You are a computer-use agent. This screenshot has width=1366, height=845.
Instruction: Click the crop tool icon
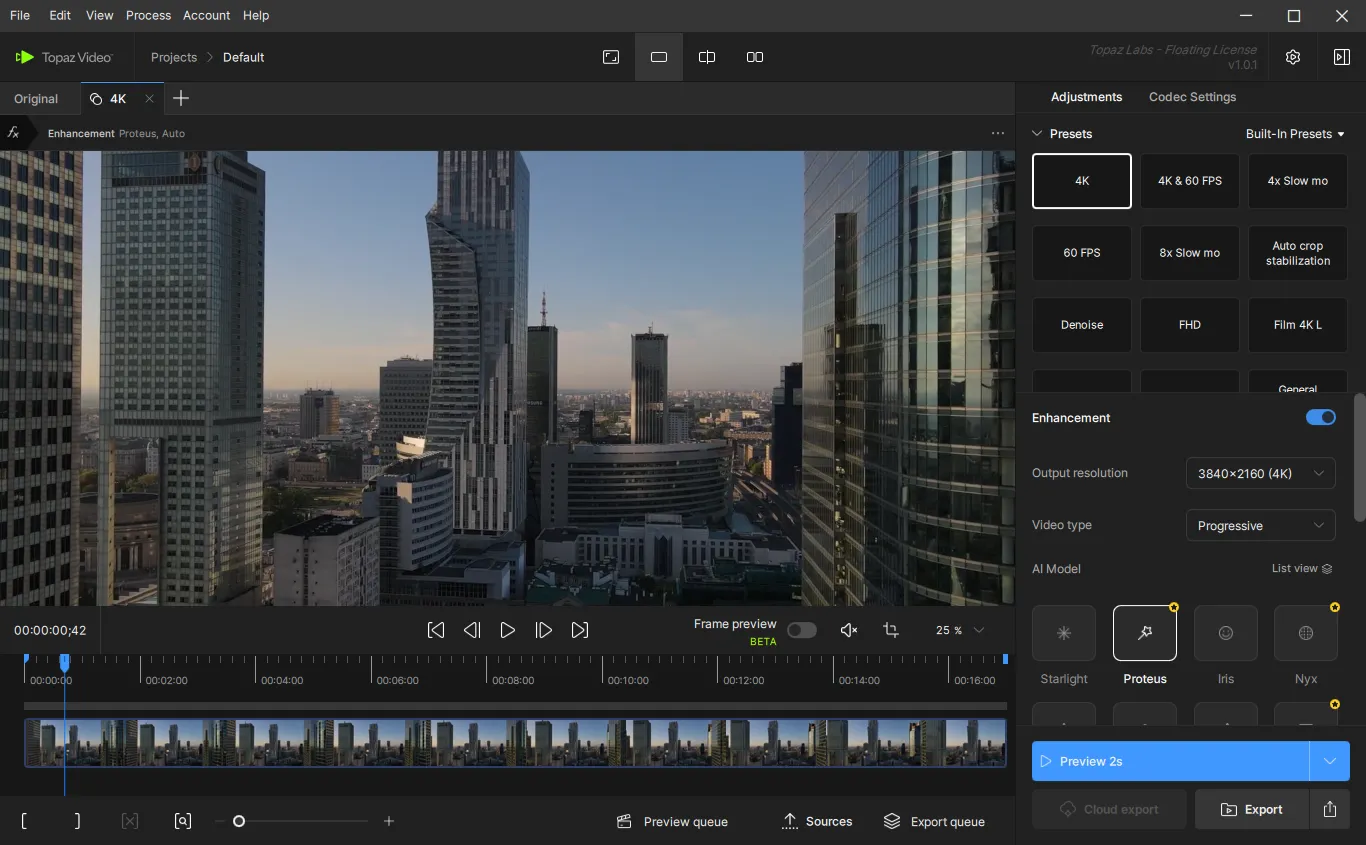(x=891, y=630)
